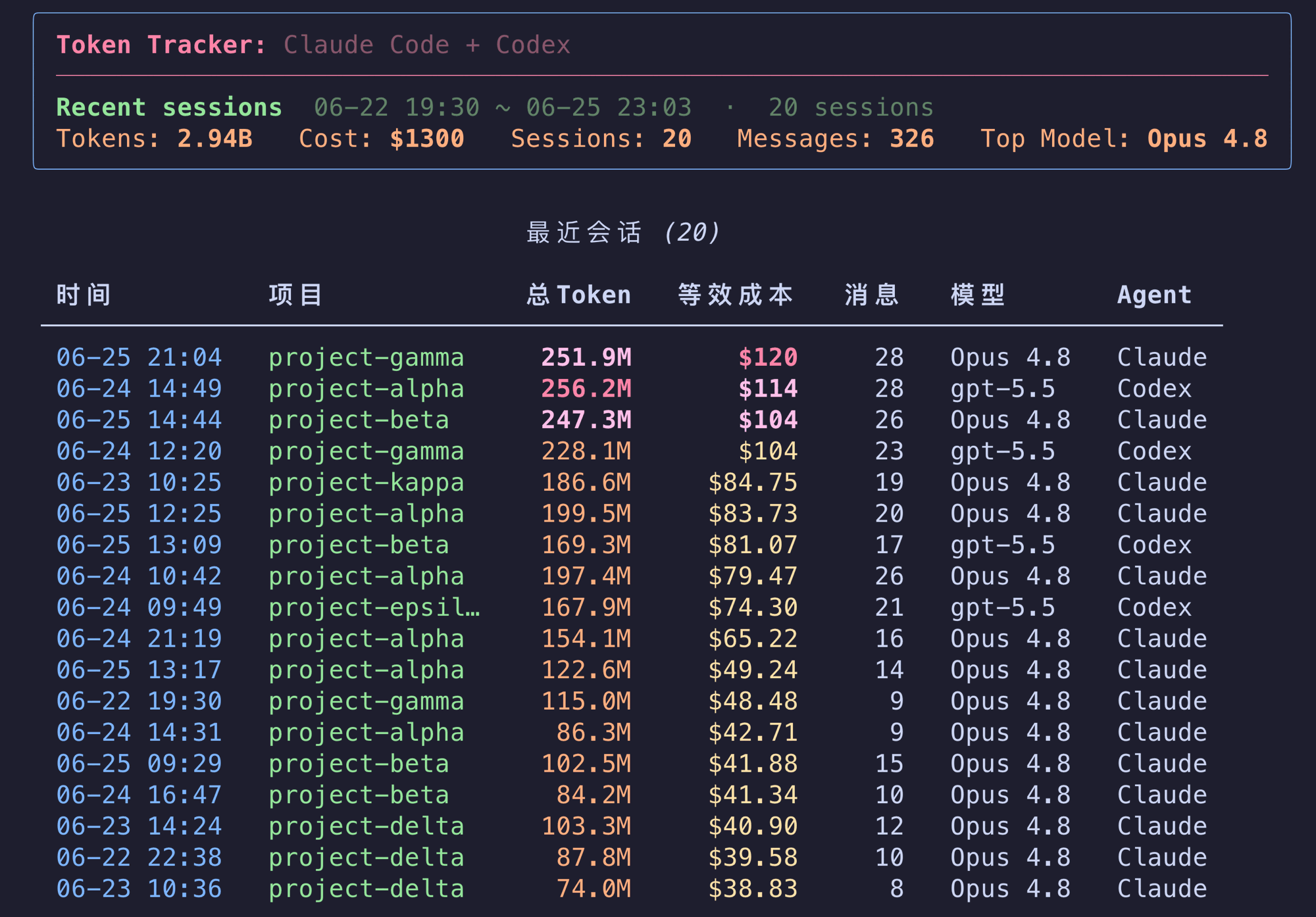Click token total "247.3M"
Image resolution: width=1316 pixels, height=917 pixels.
click(586, 420)
